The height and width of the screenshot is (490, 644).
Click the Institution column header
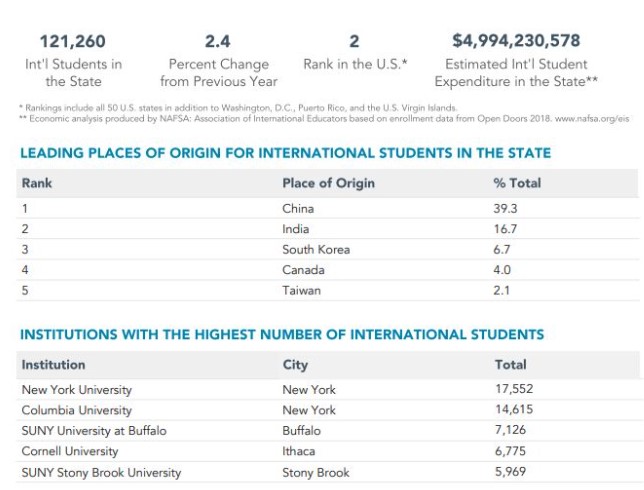pos(53,365)
